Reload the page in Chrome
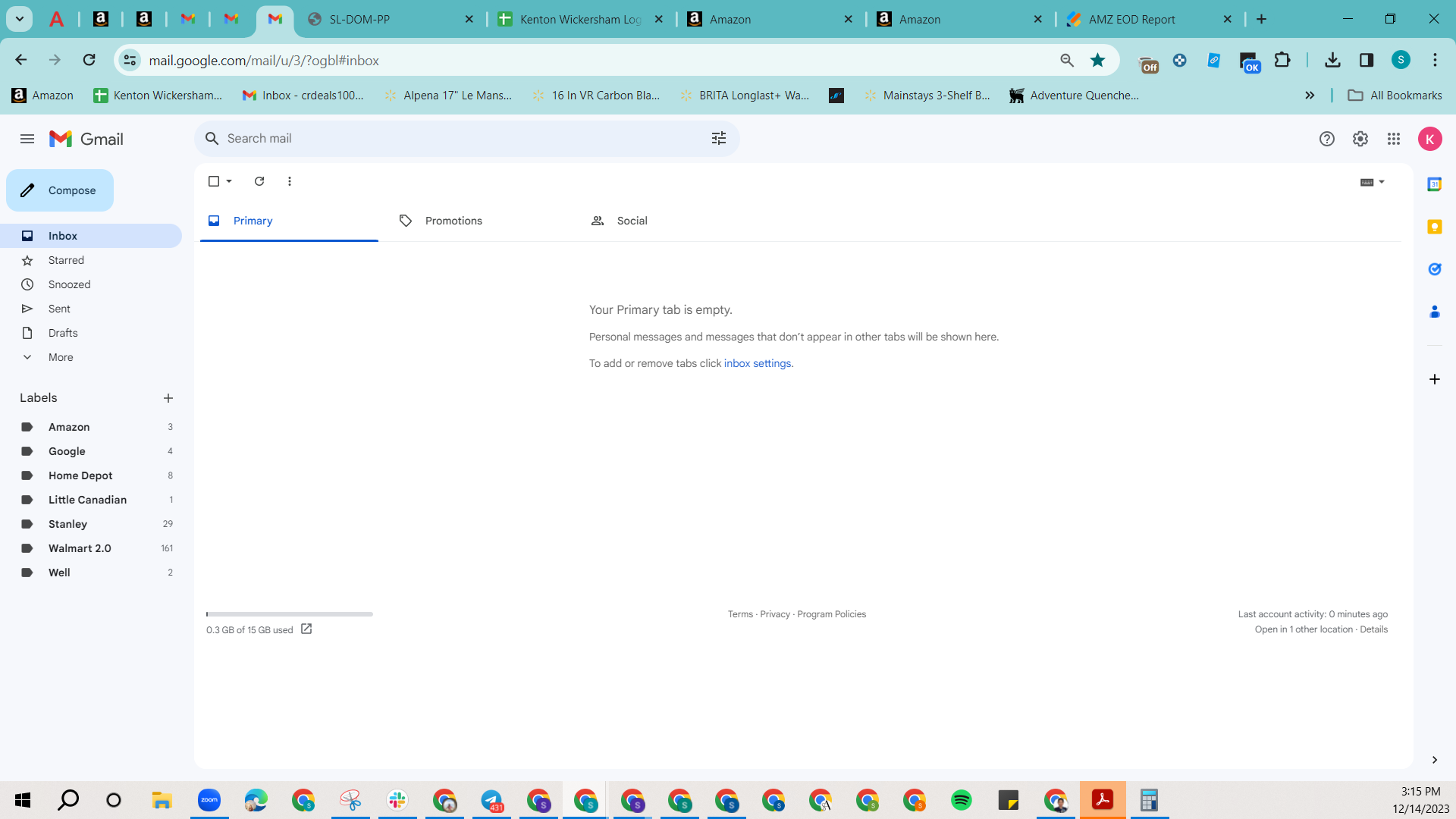Image resolution: width=1456 pixels, height=819 pixels. pos(89,60)
